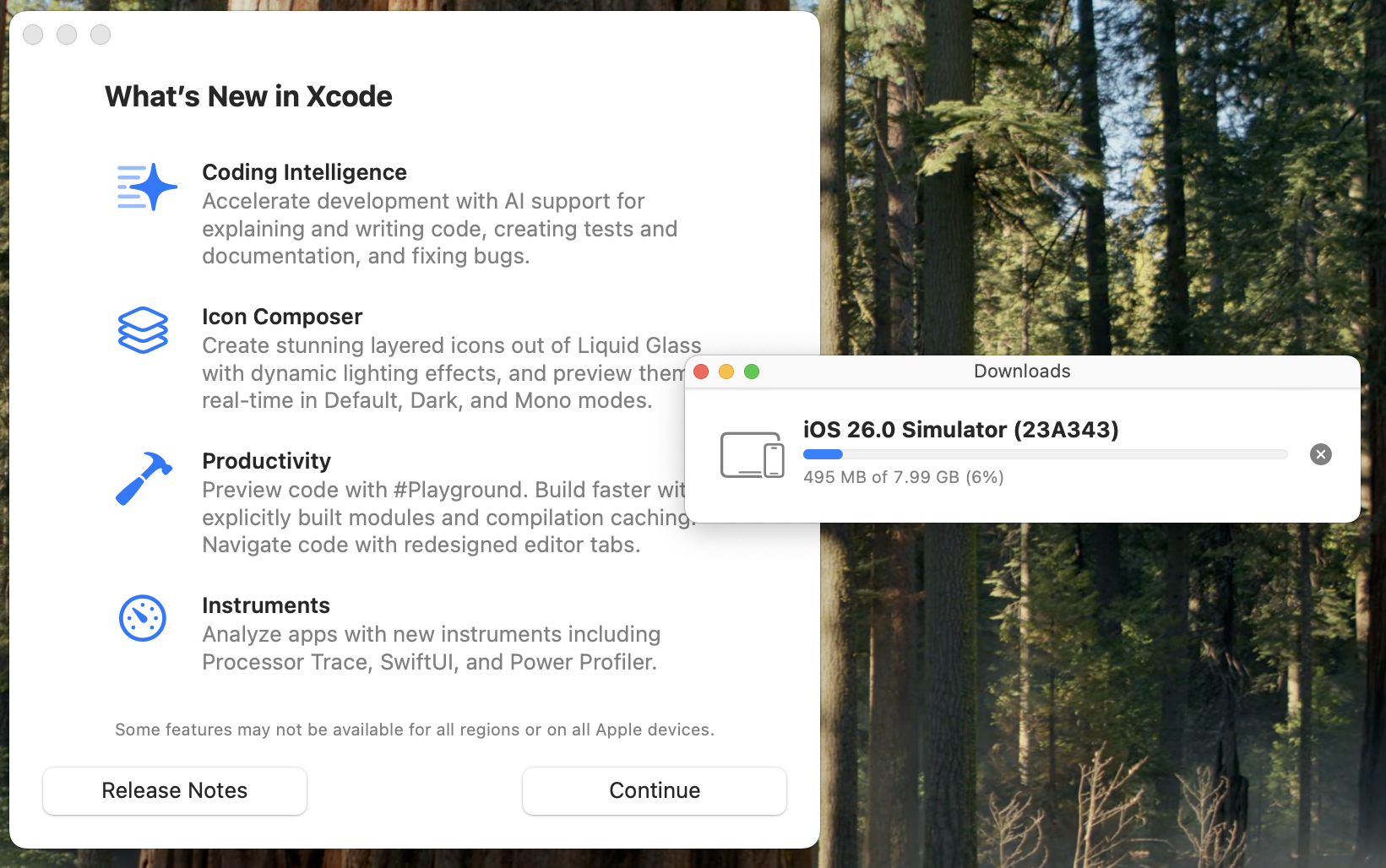Click the simulator download progress bar
This screenshot has height=868, width=1386.
tap(1045, 454)
